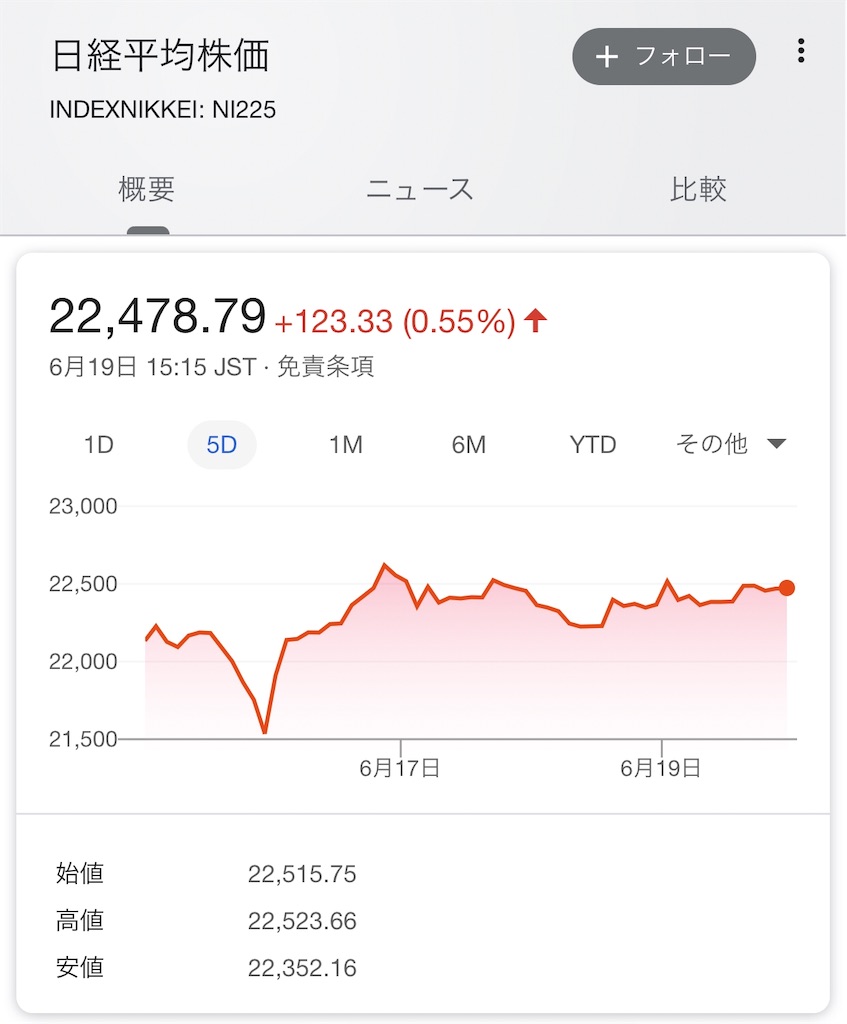
Task: Click the change value +123.33 (0.55%)
Action: 395,321
